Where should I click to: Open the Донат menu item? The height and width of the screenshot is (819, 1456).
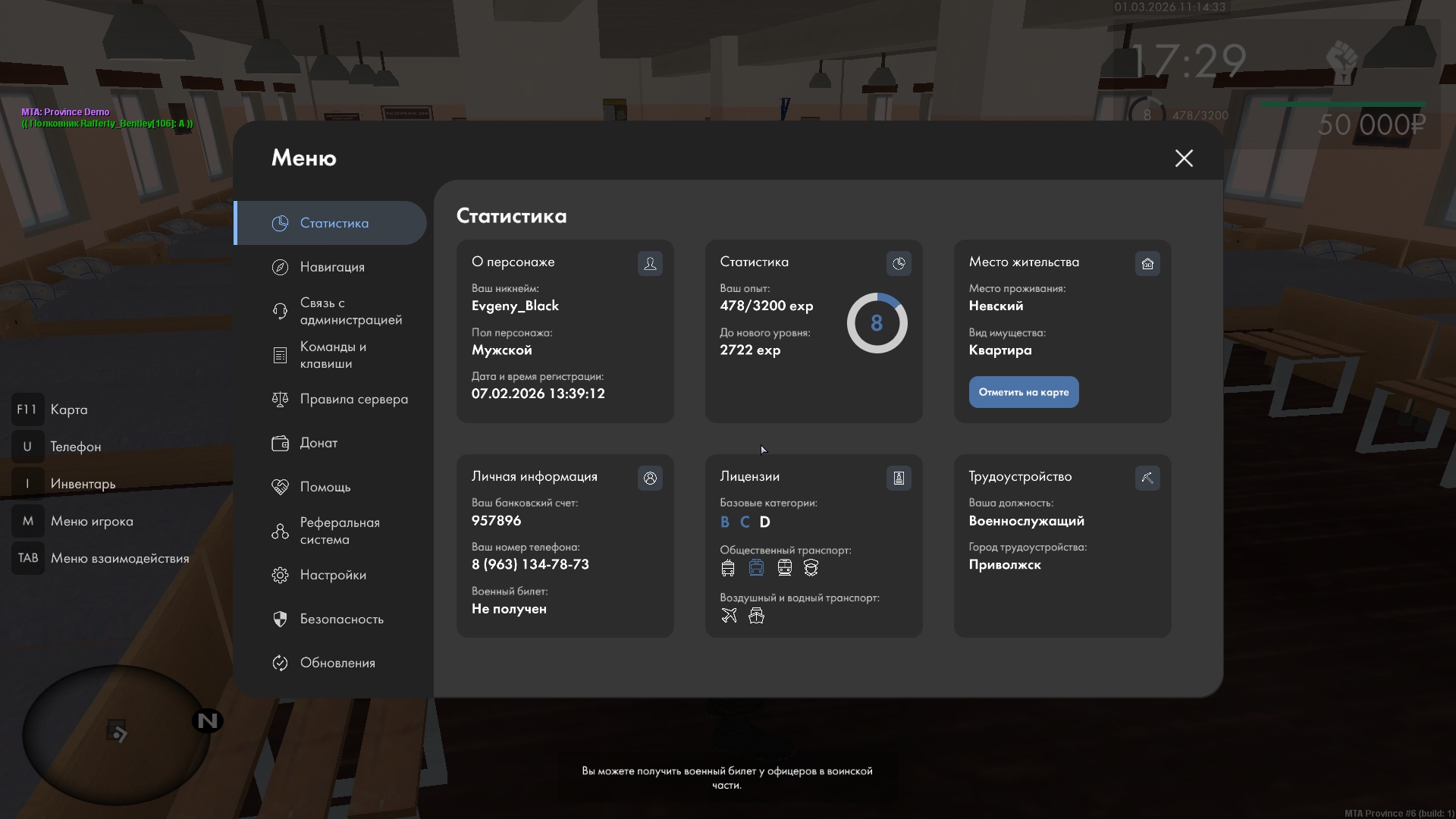click(x=318, y=443)
